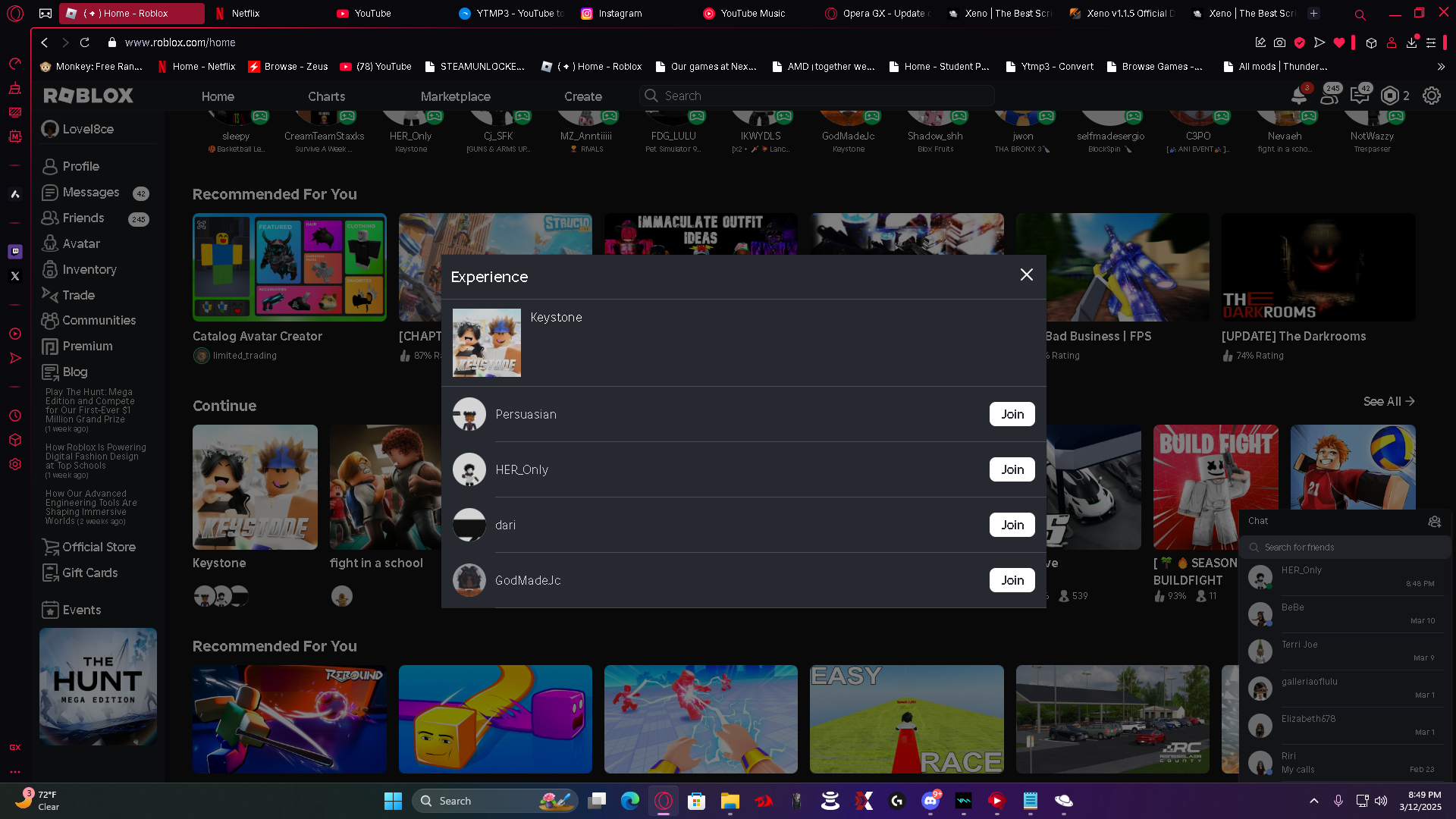Go to Charts tab
The width and height of the screenshot is (1456, 819).
tap(326, 96)
